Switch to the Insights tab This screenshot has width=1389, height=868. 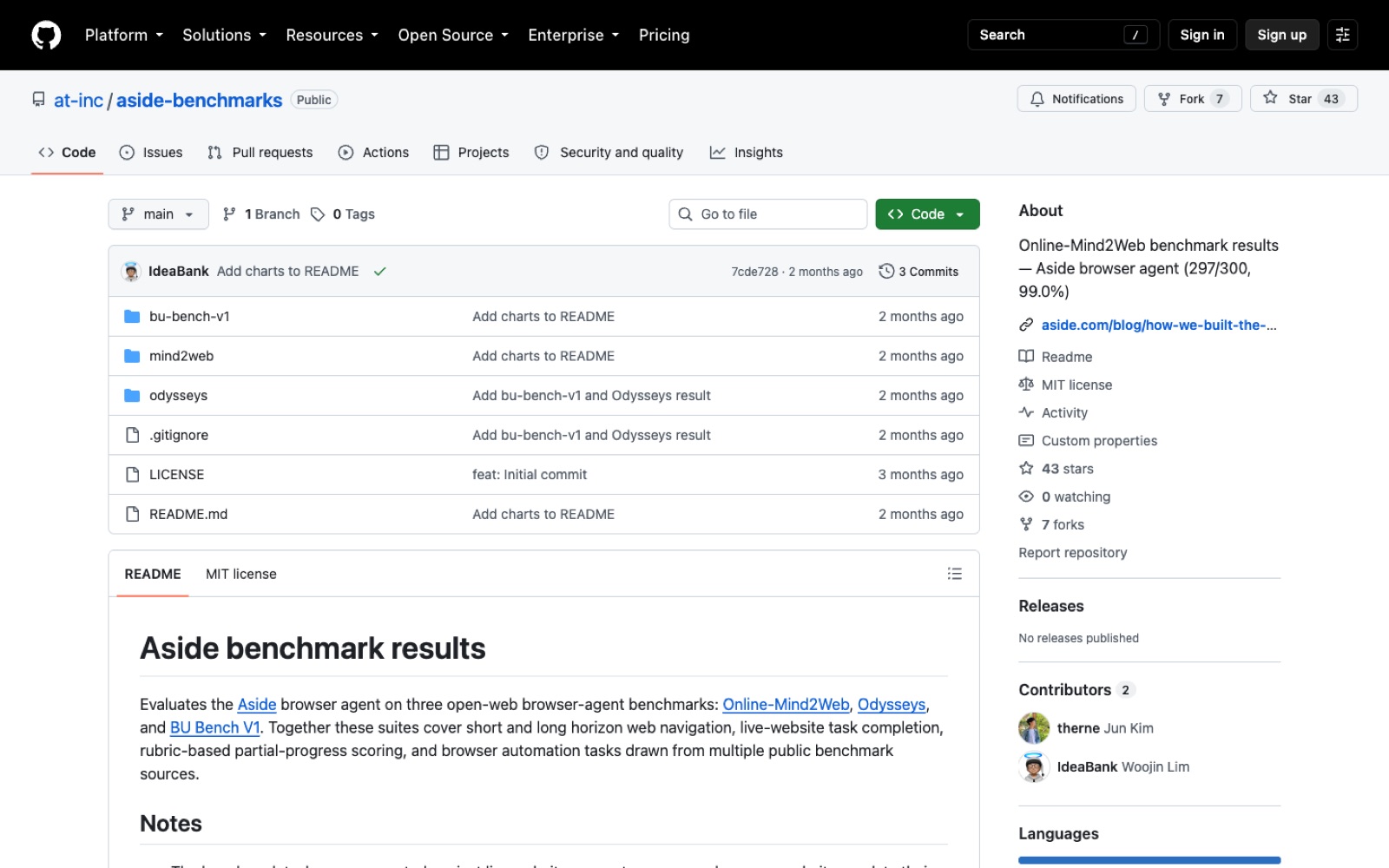tap(747, 153)
